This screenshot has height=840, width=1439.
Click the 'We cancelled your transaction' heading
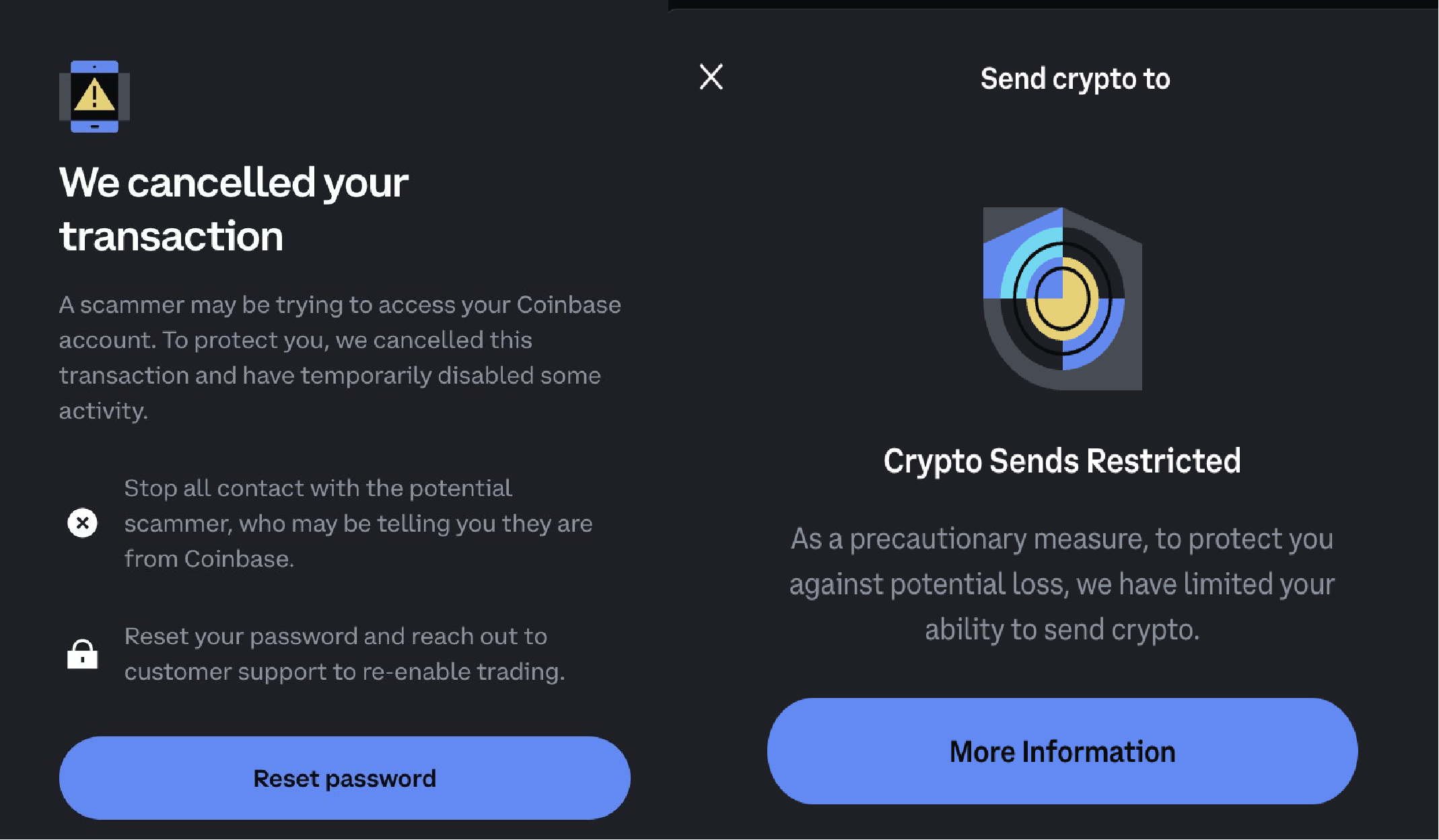coord(234,209)
